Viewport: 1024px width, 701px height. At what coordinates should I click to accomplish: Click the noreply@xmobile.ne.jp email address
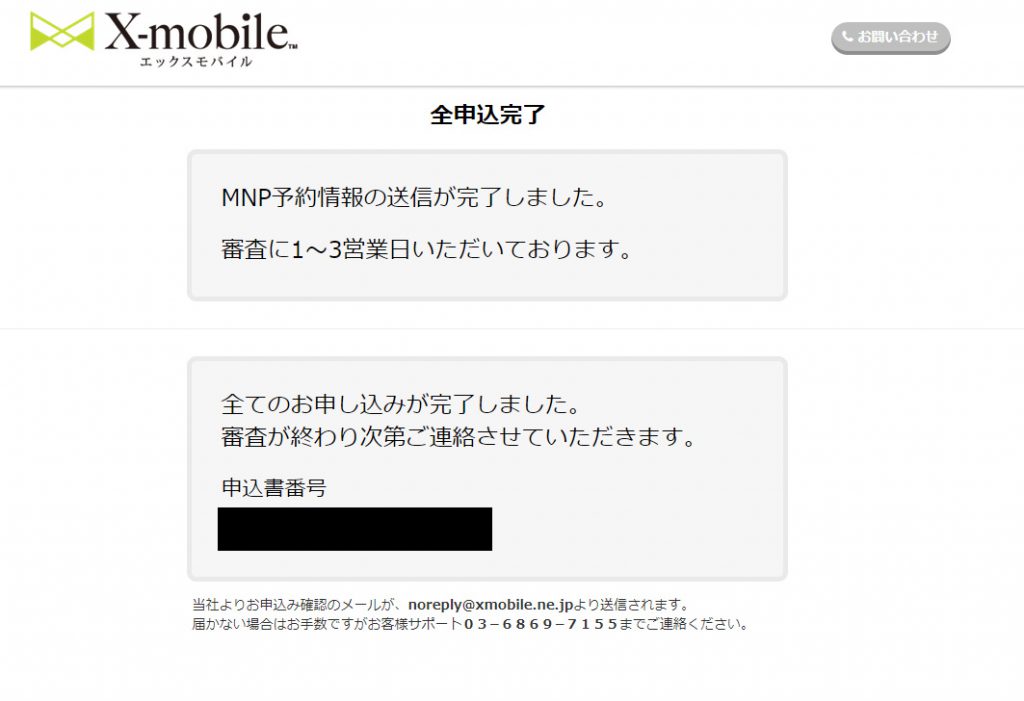point(490,604)
